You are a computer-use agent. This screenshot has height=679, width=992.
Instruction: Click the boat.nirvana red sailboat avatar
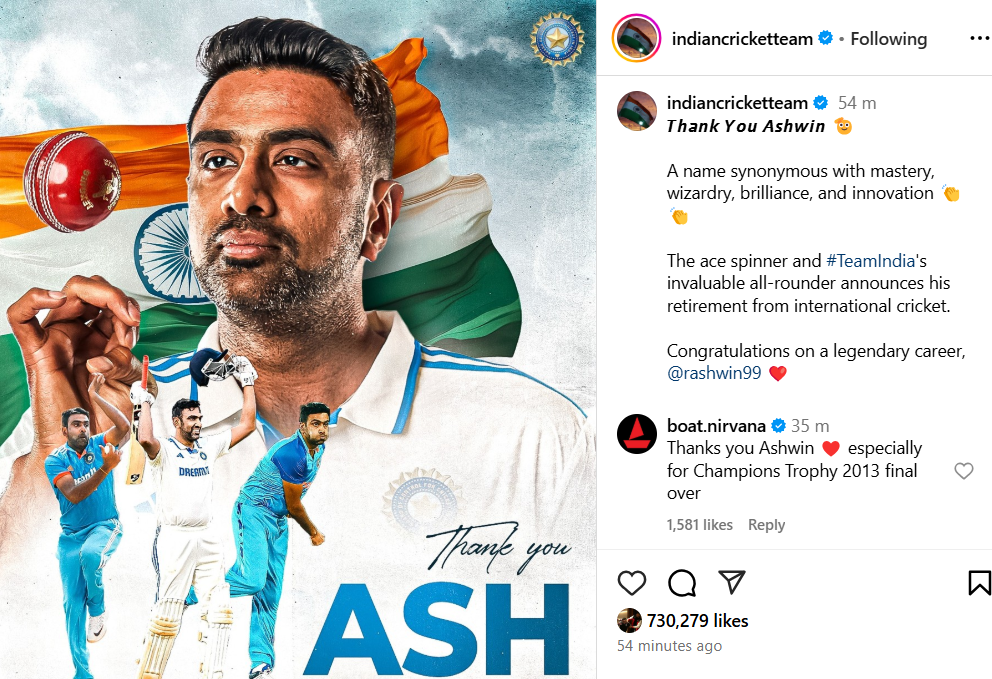(x=636, y=434)
